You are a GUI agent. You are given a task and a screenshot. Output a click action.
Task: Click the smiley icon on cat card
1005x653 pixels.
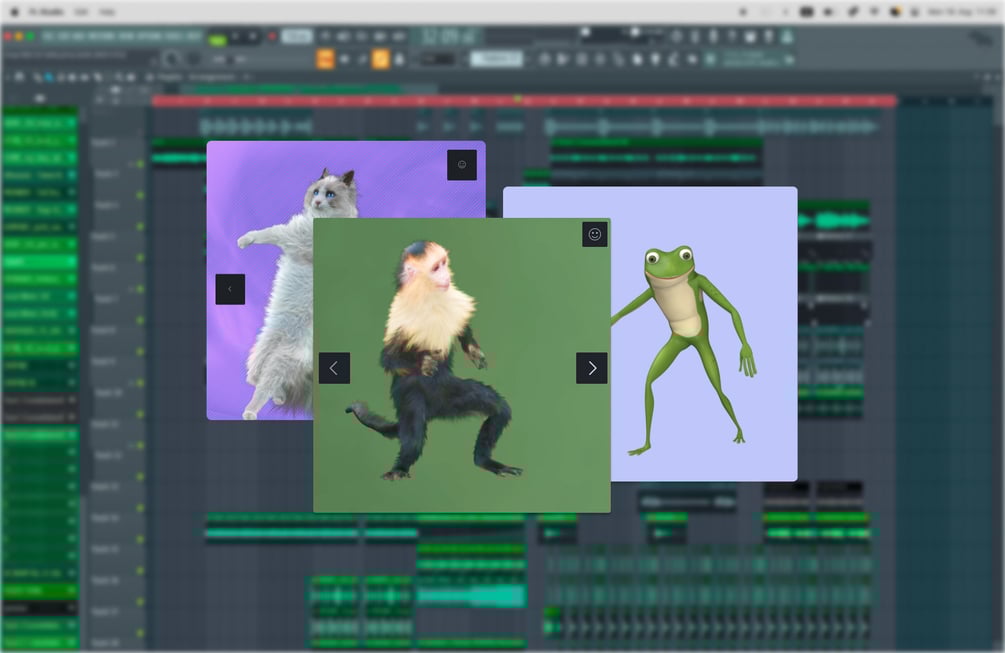[462, 165]
